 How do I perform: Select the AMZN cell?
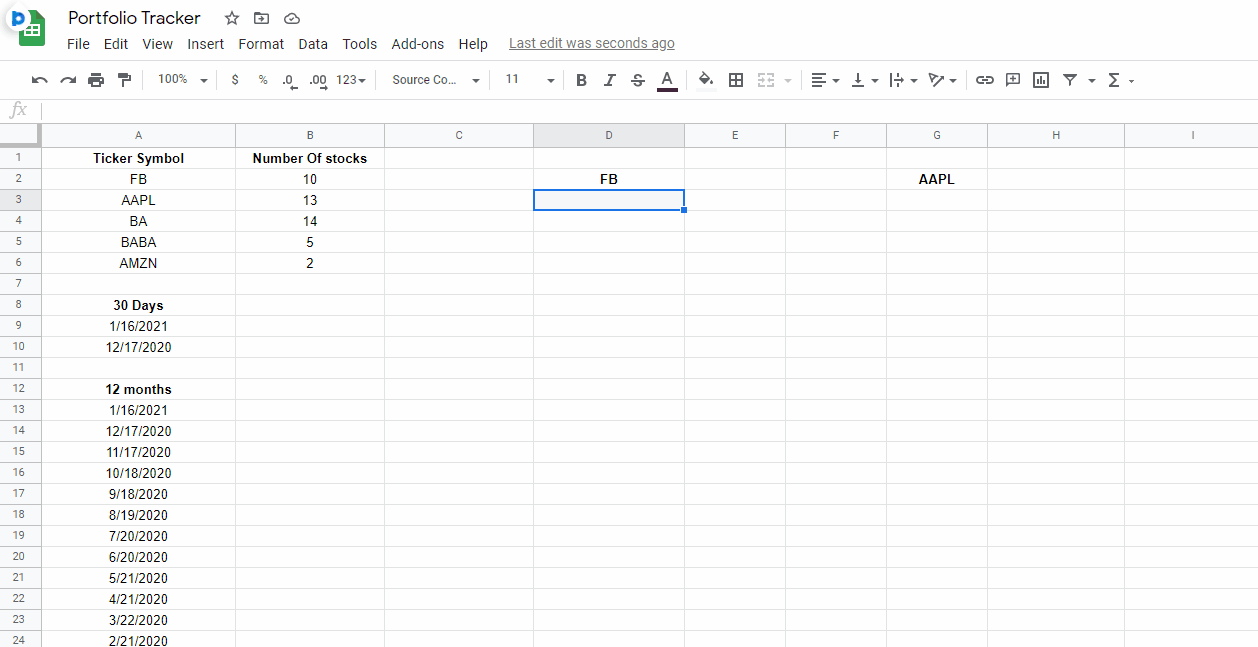pos(138,263)
